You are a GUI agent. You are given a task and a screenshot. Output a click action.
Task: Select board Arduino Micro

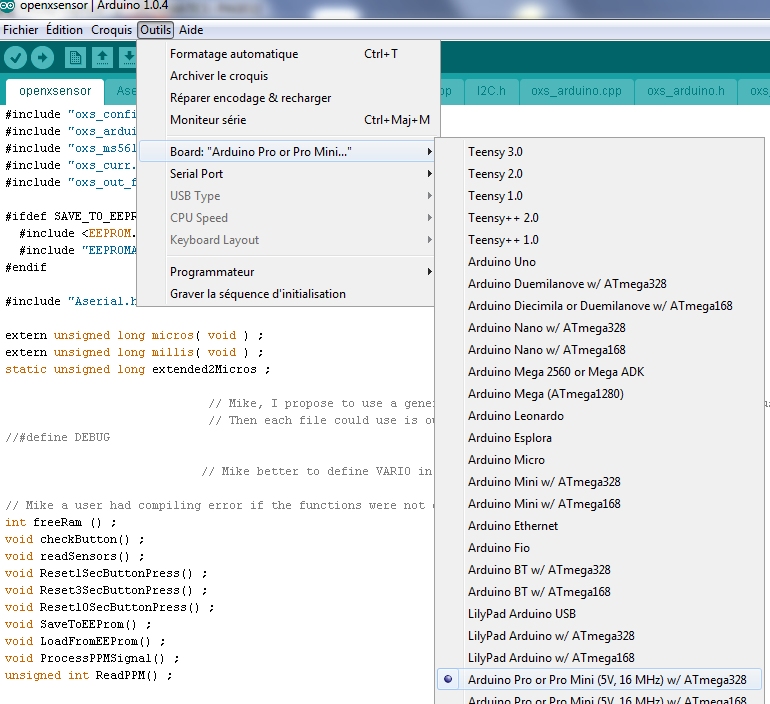(599, 460)
